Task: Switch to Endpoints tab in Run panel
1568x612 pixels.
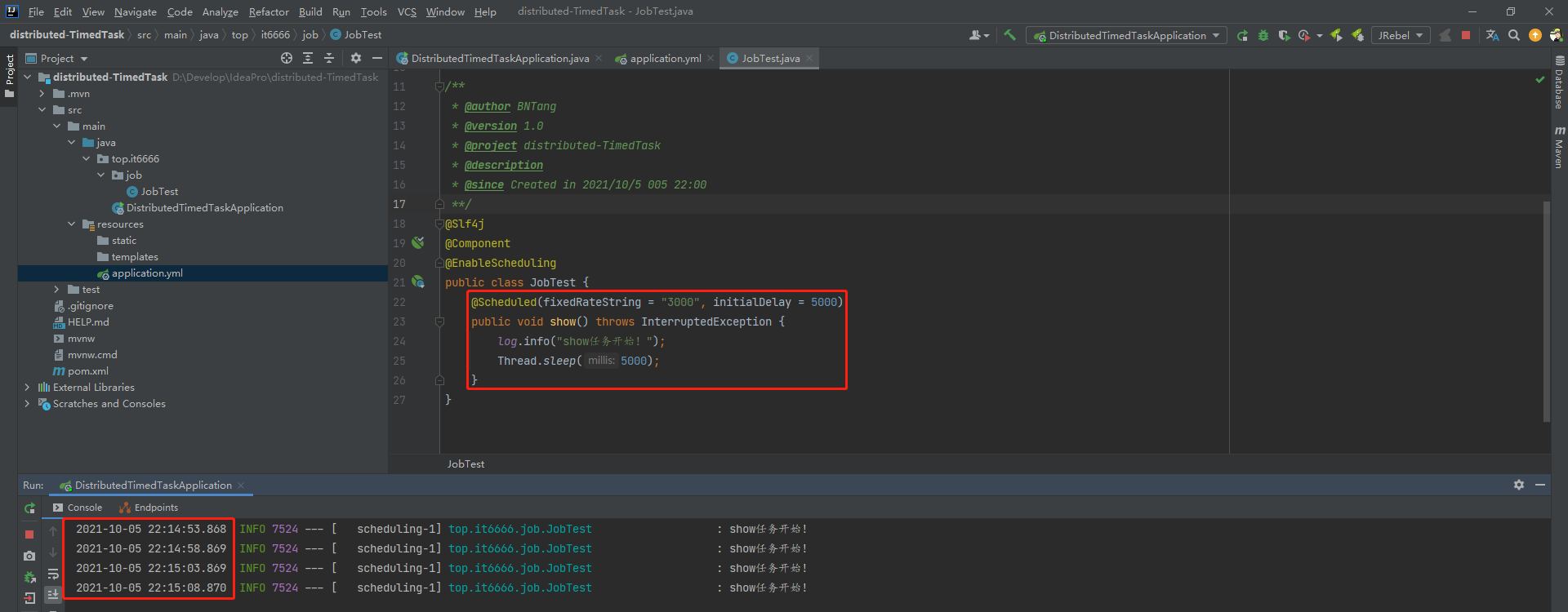Action: pos(149,508)
